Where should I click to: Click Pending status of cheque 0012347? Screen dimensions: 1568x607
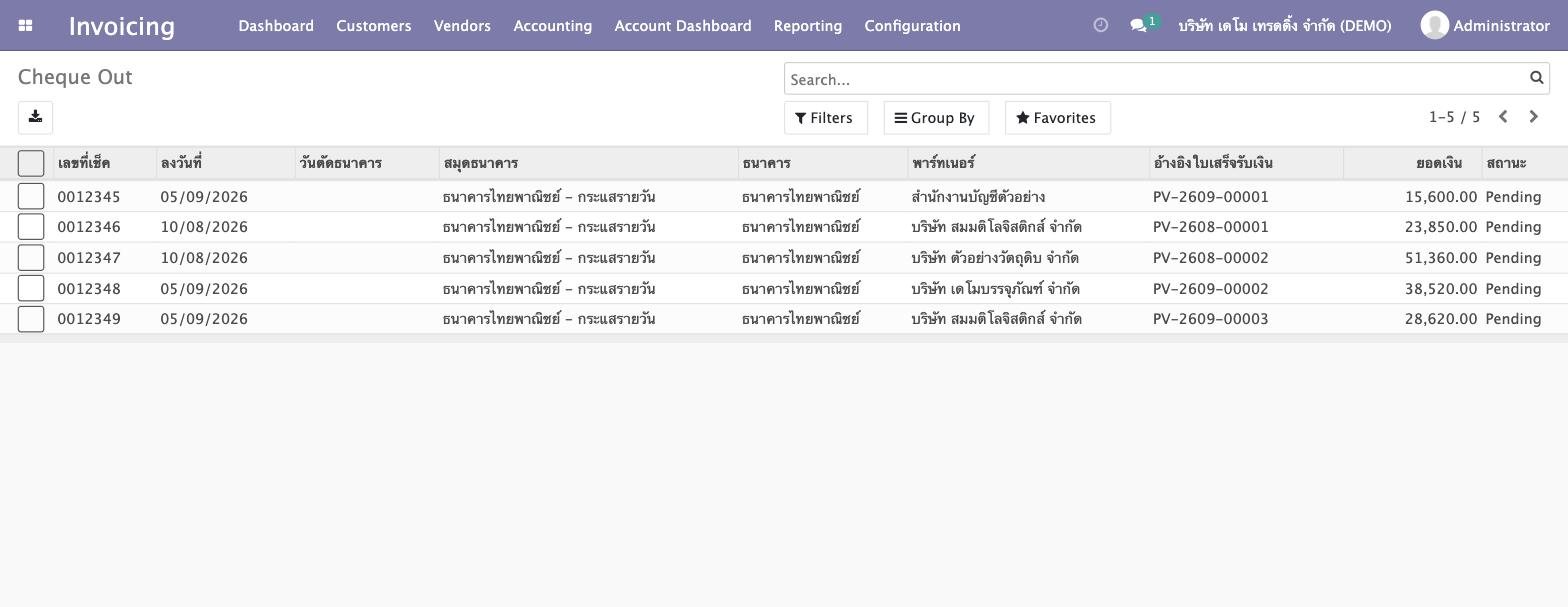pyautogui.click(x=1513, y=258)
